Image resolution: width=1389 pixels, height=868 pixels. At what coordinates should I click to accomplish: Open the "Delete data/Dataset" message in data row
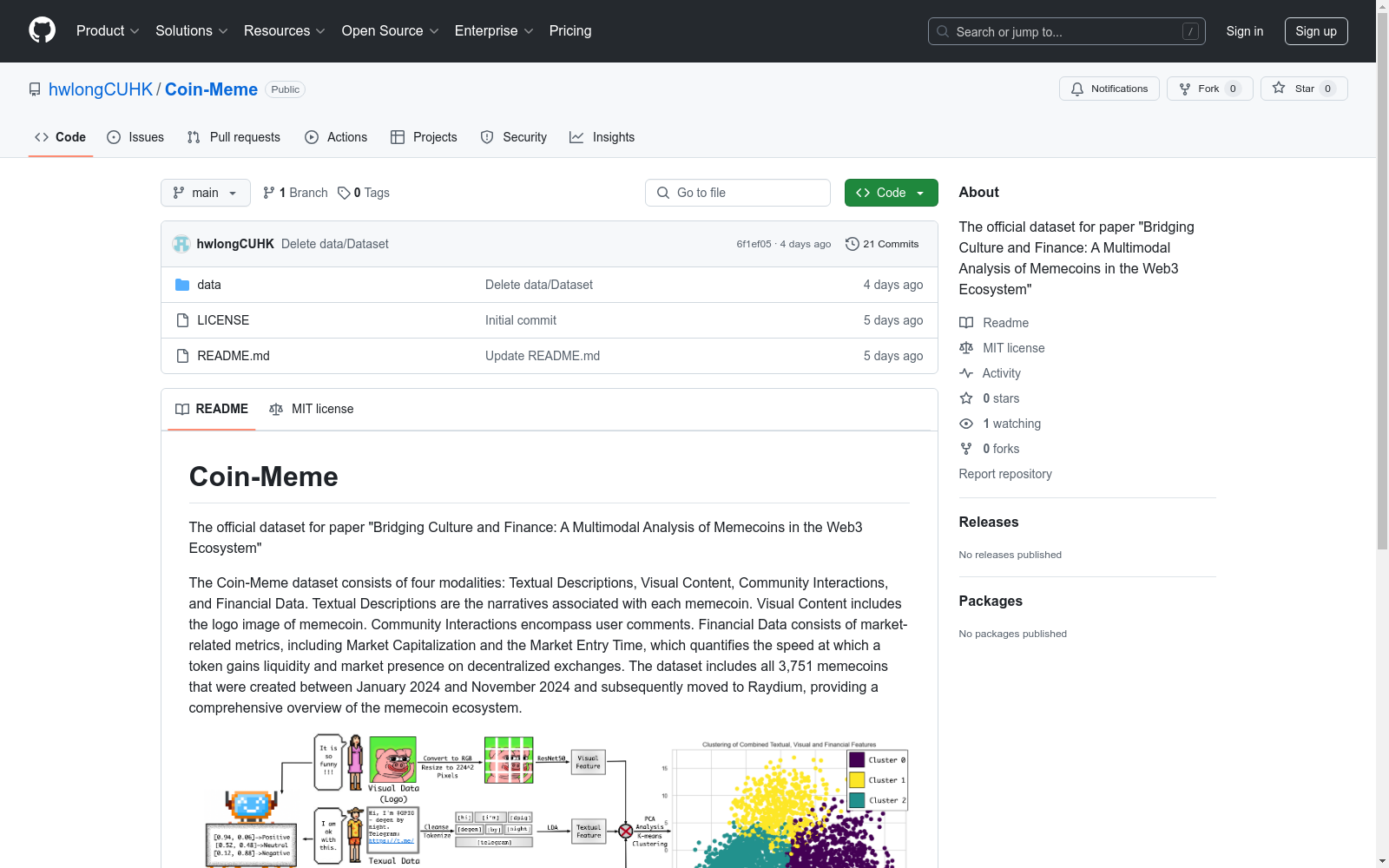(x=539, y=285)
